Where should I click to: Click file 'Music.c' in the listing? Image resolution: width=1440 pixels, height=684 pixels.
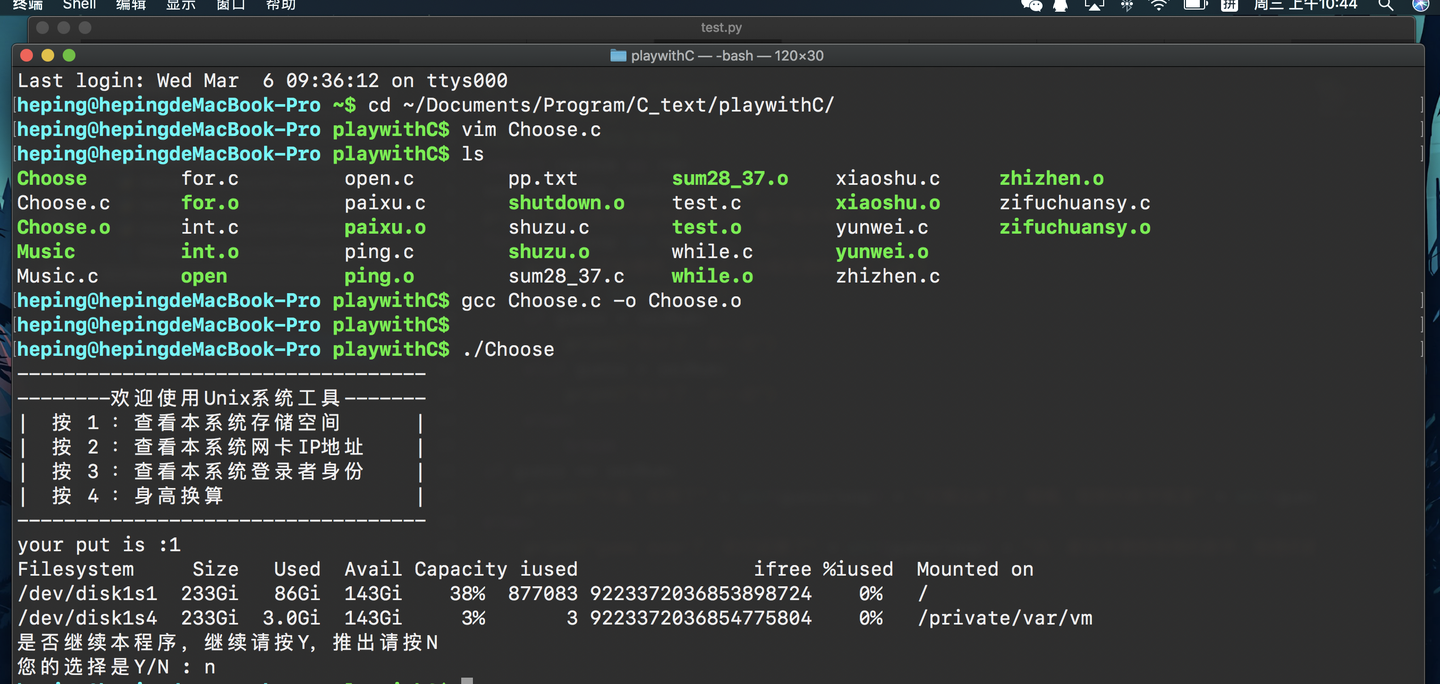(x=58, y=277)
